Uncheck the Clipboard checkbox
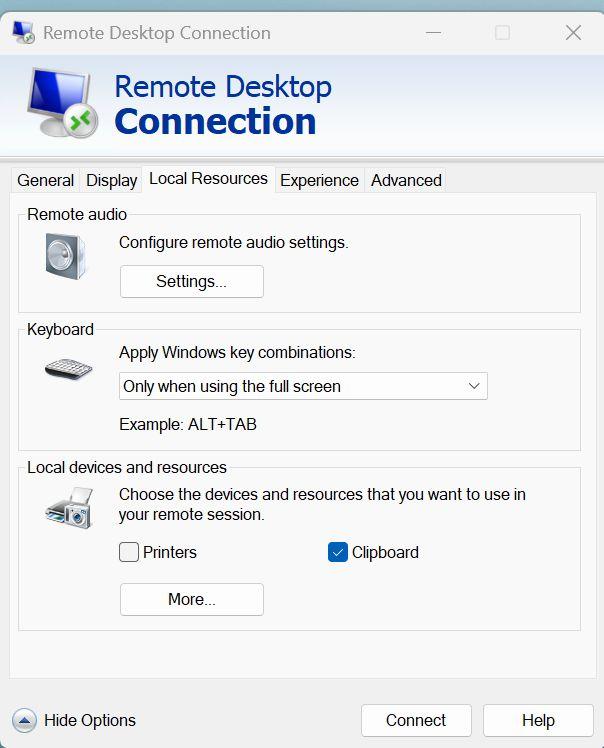This screenshot has width=604, height=748. pos(338,552)
